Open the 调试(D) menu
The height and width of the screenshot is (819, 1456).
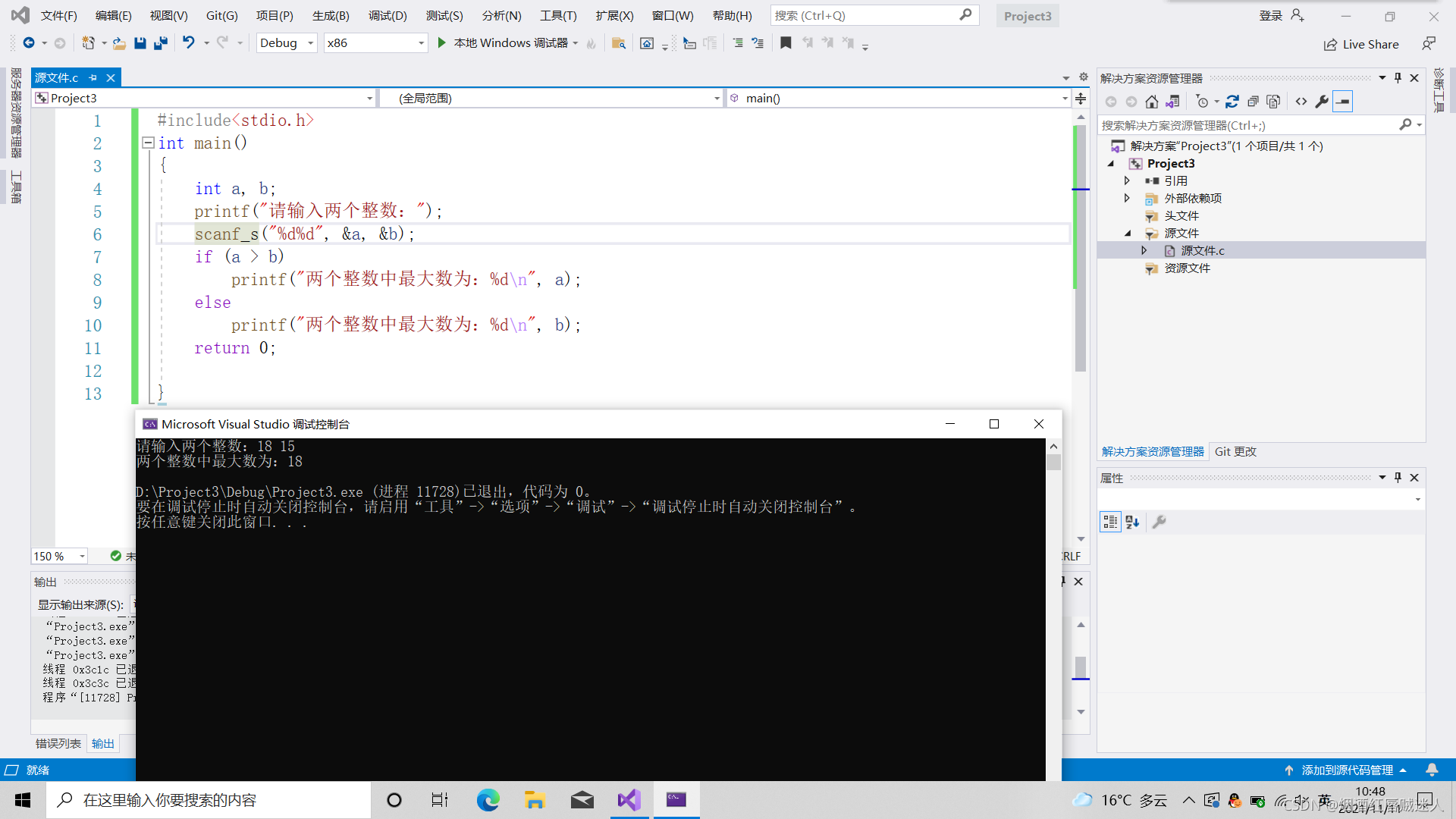point(388,15)
